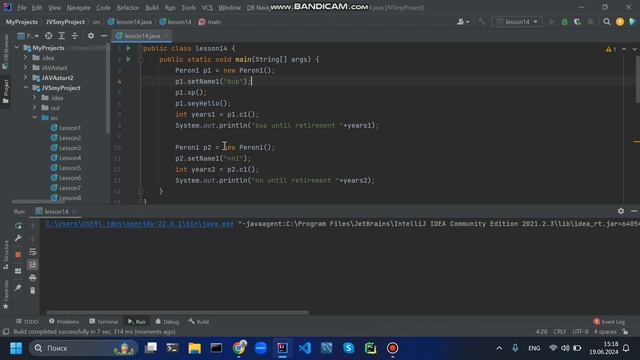
Task: Click the build project hammer icon
Action: [x=482, y=22]
